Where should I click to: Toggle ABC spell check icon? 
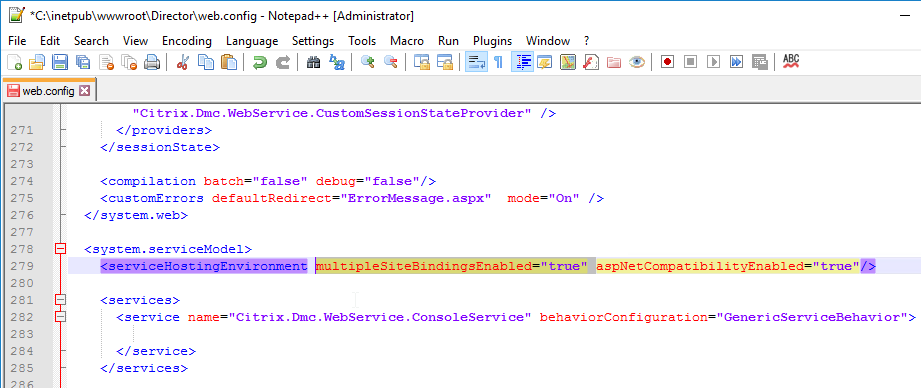(791, 62)
